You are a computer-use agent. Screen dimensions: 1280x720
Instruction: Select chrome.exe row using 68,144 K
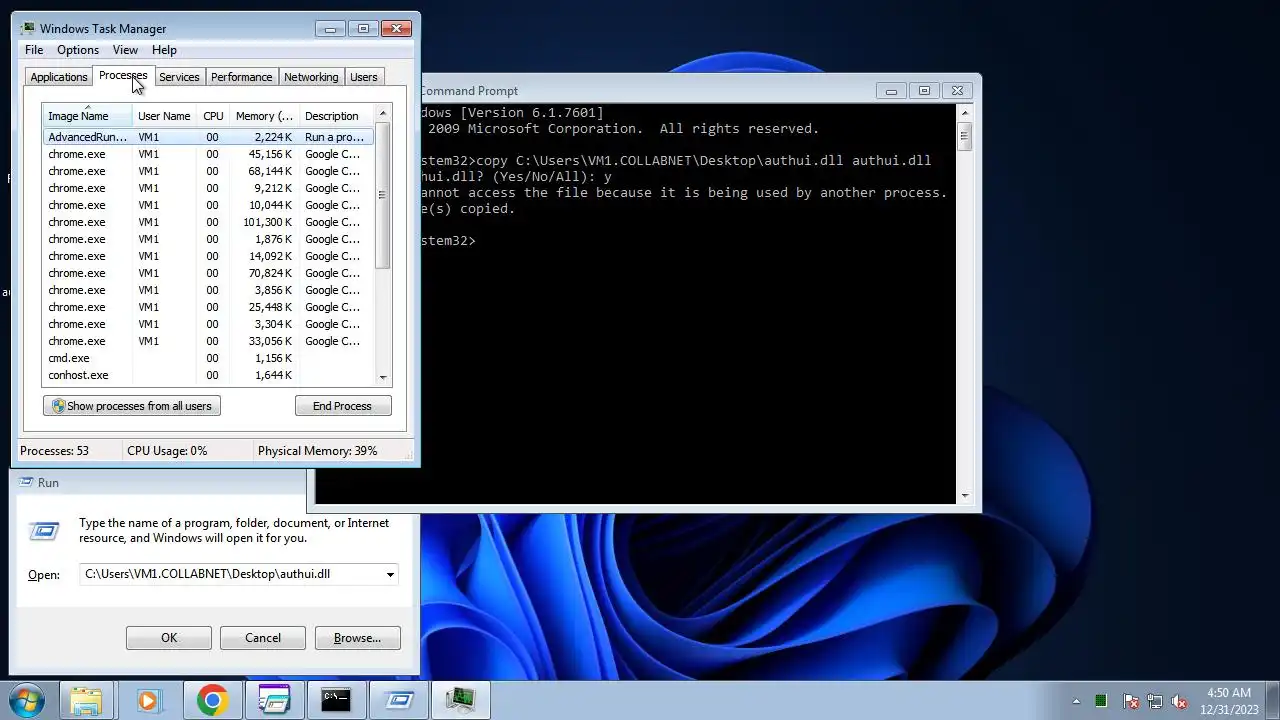pyautogui.click(x=208, y=171)
